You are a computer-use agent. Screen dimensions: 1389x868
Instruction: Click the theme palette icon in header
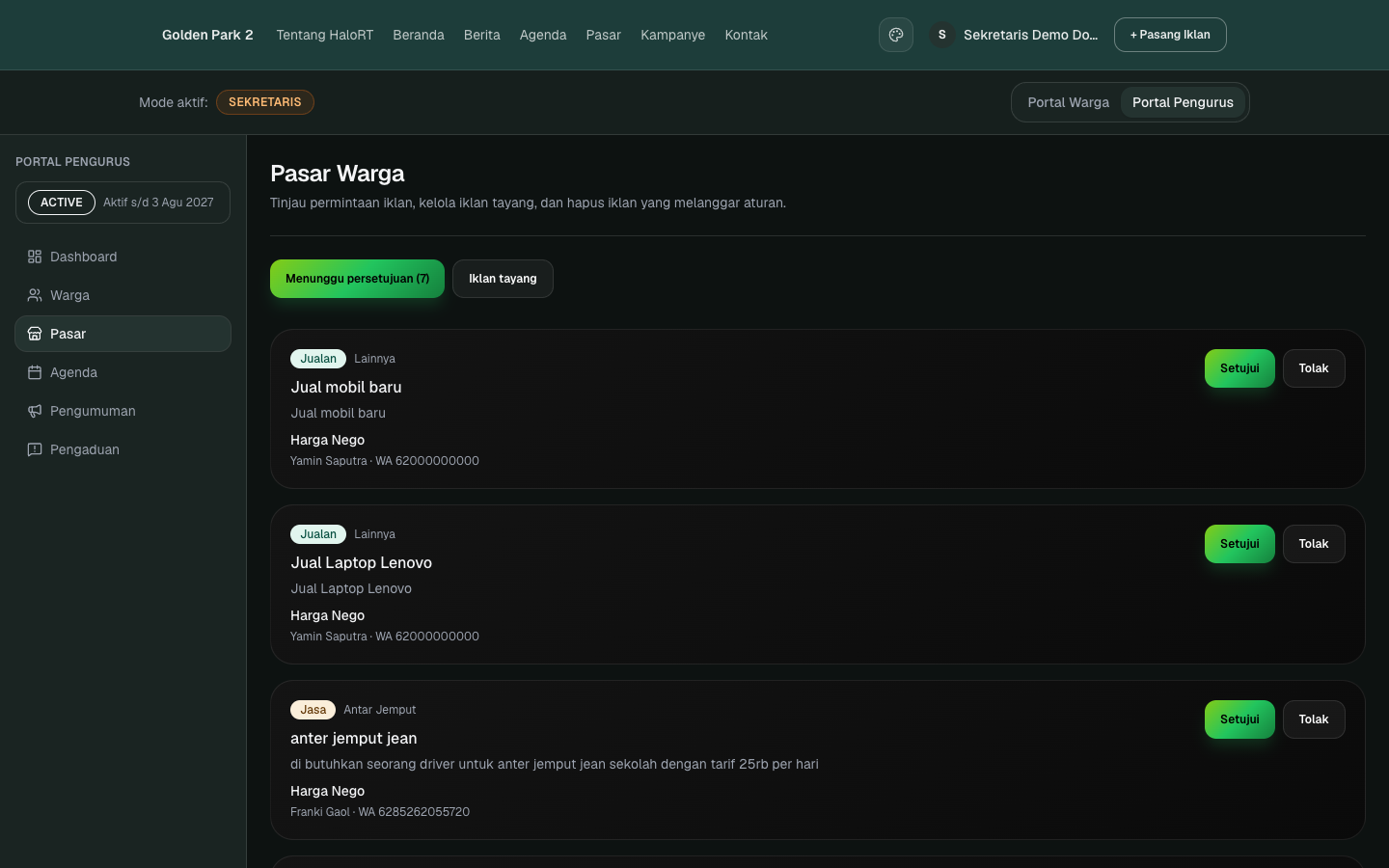pos(895,35)
